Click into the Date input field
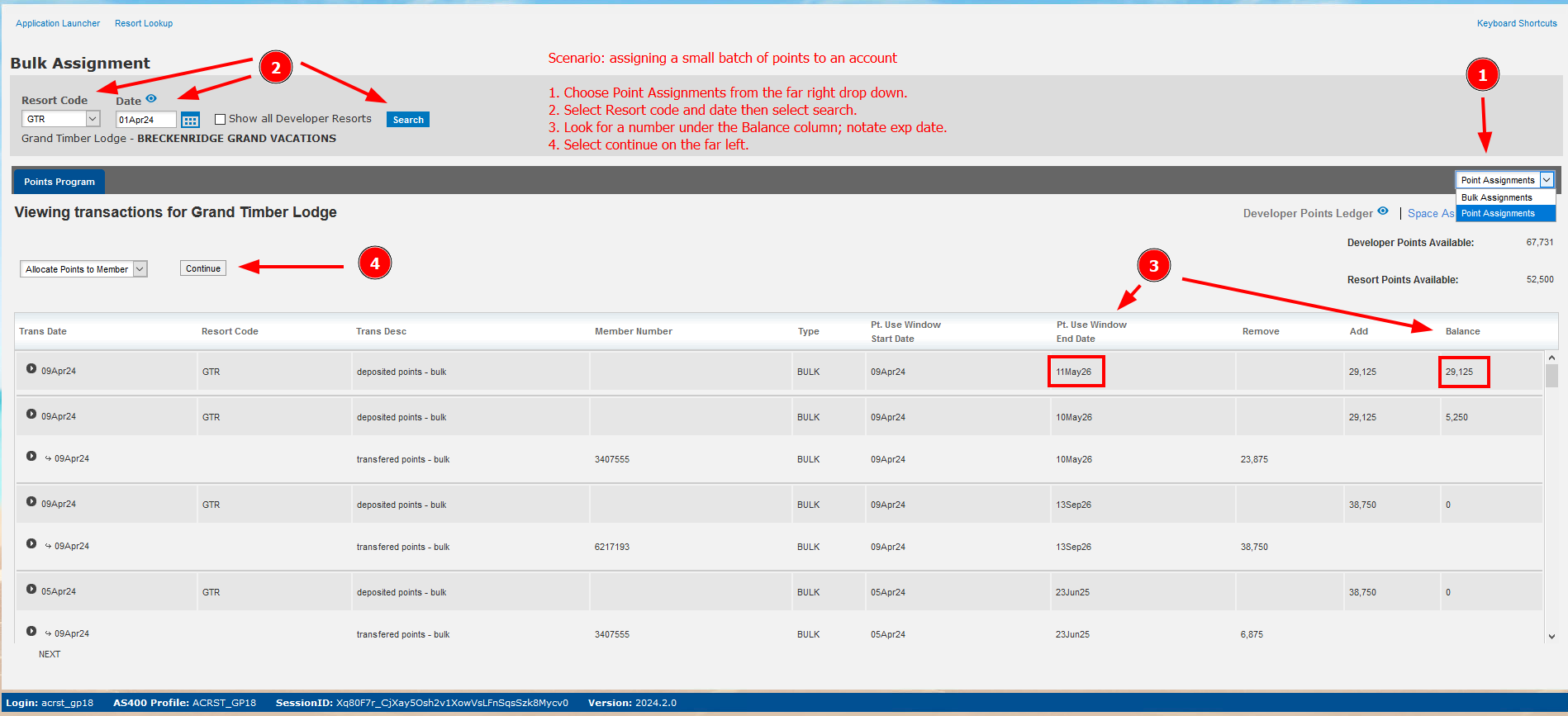 pyautogui.click(x=146, y=120)
